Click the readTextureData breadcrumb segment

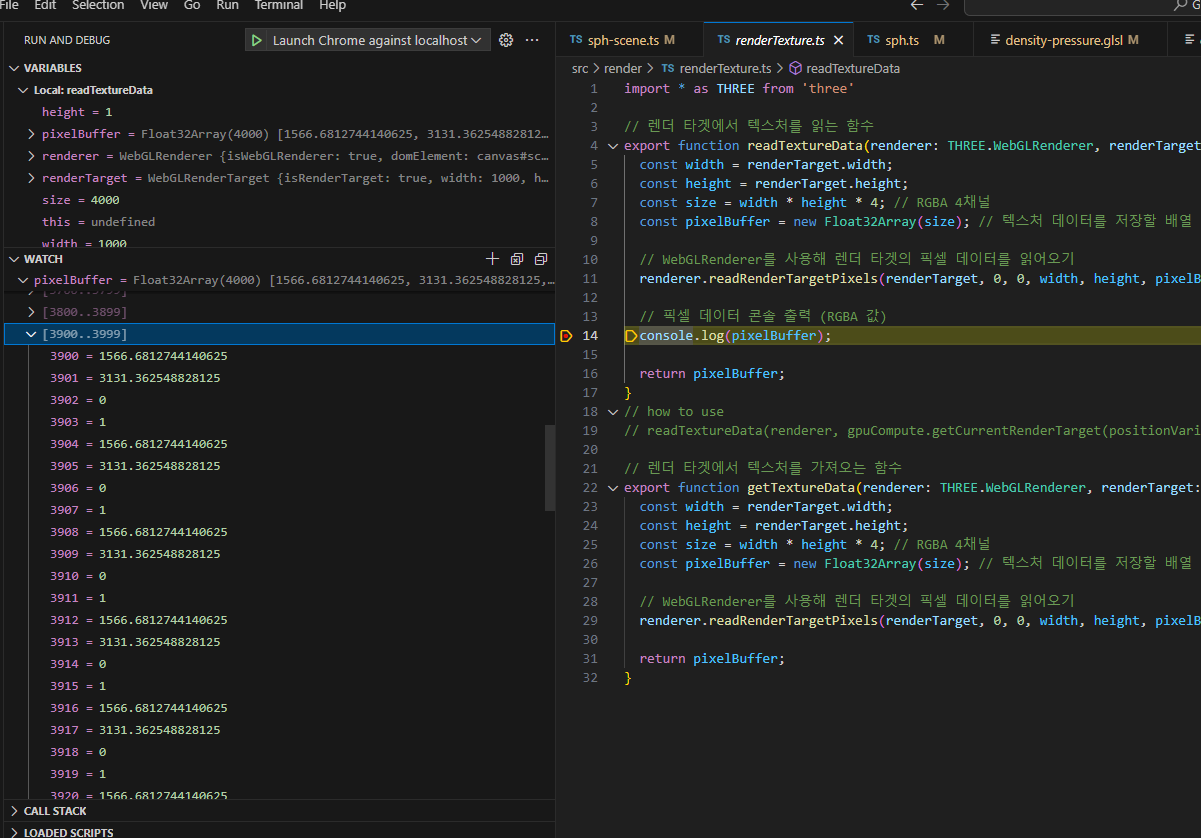(x=853, y=69)
